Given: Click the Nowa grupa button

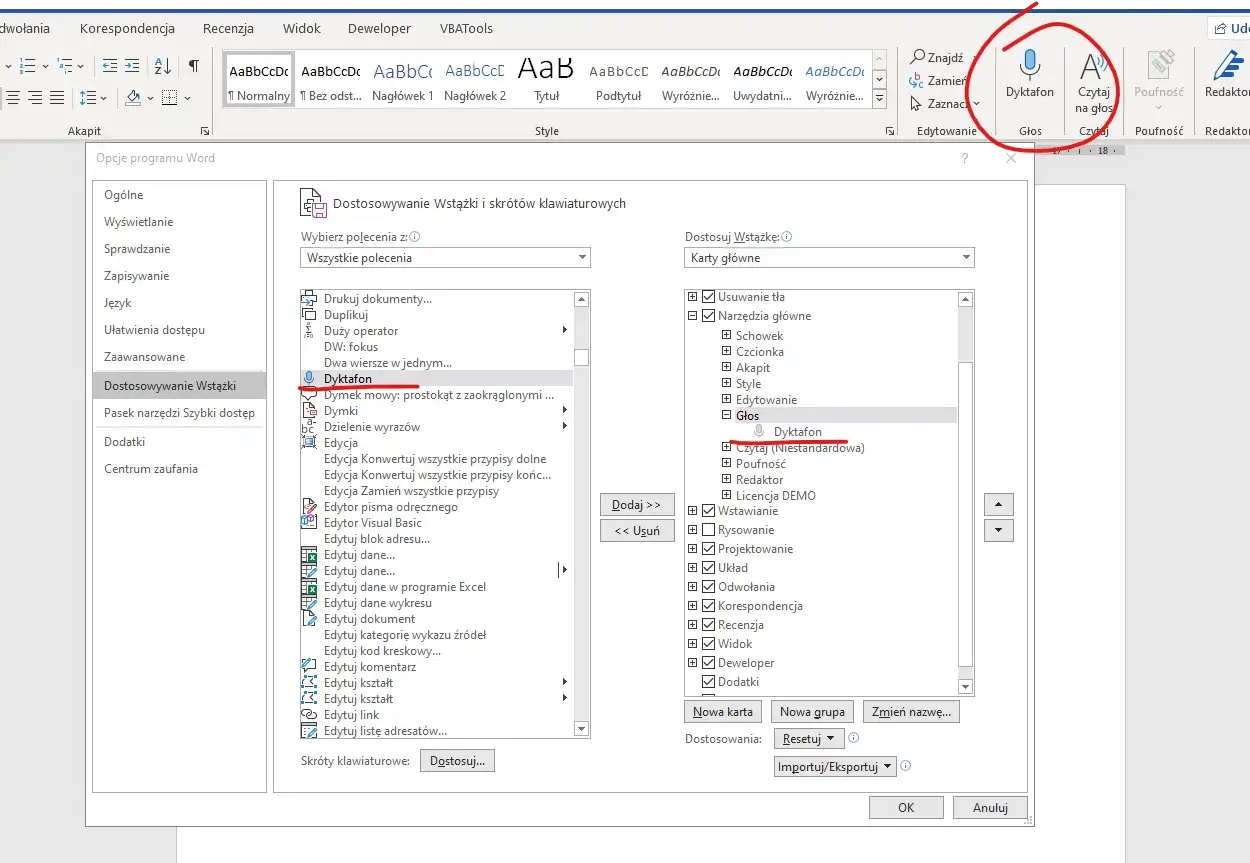Looking at the screenshot, I should pos(812,712).
